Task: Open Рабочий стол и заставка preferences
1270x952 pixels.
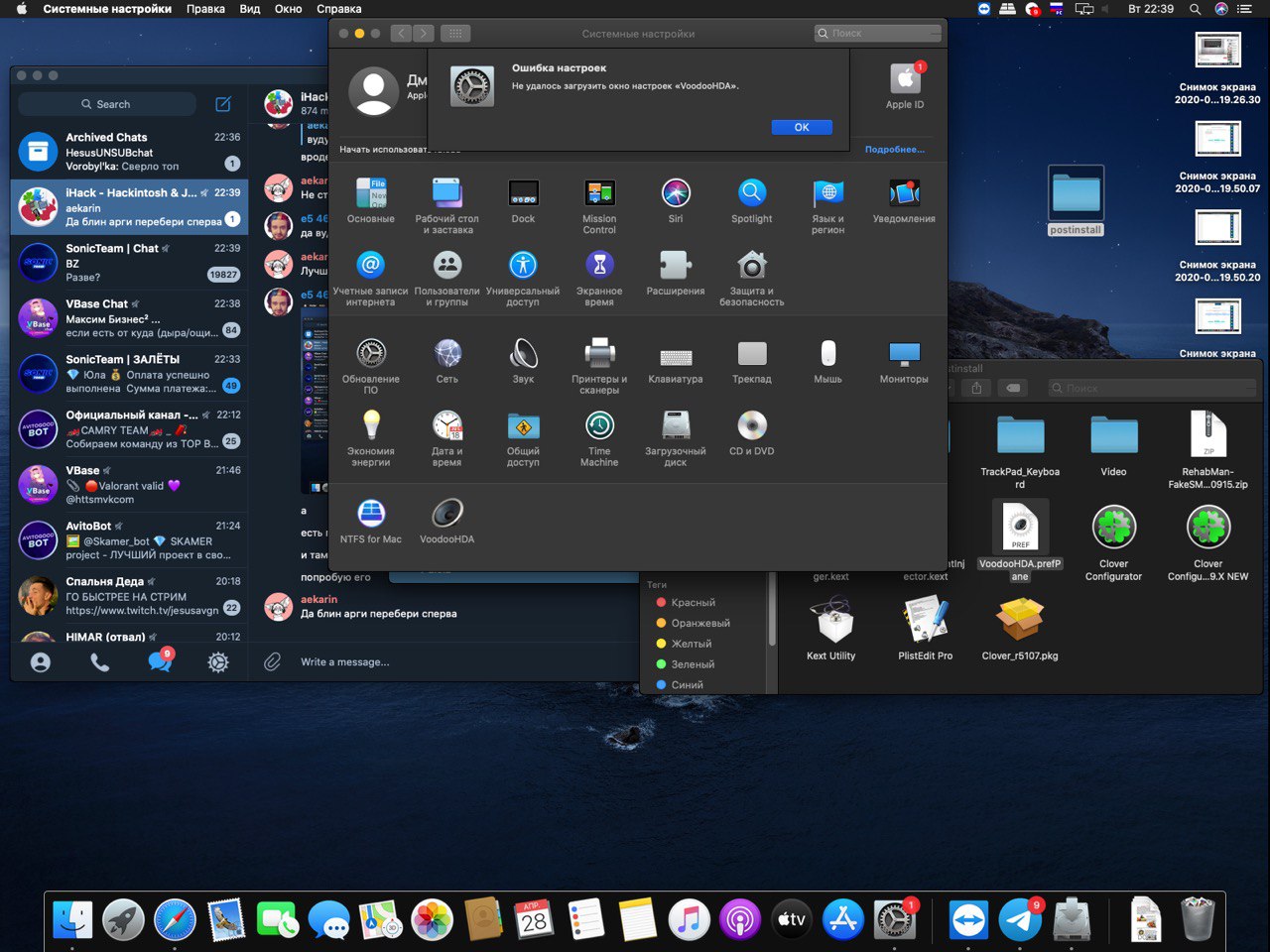Action: point(447,205)
